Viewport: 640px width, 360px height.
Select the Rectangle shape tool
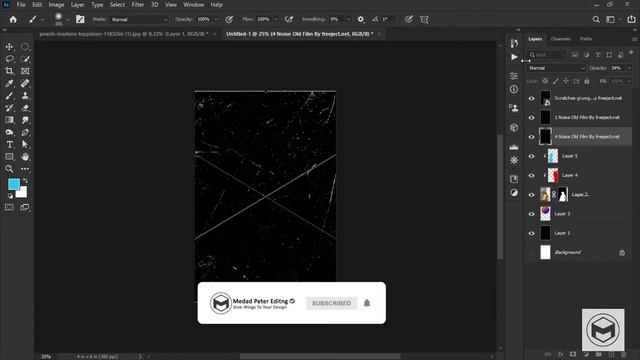(9, 157)
